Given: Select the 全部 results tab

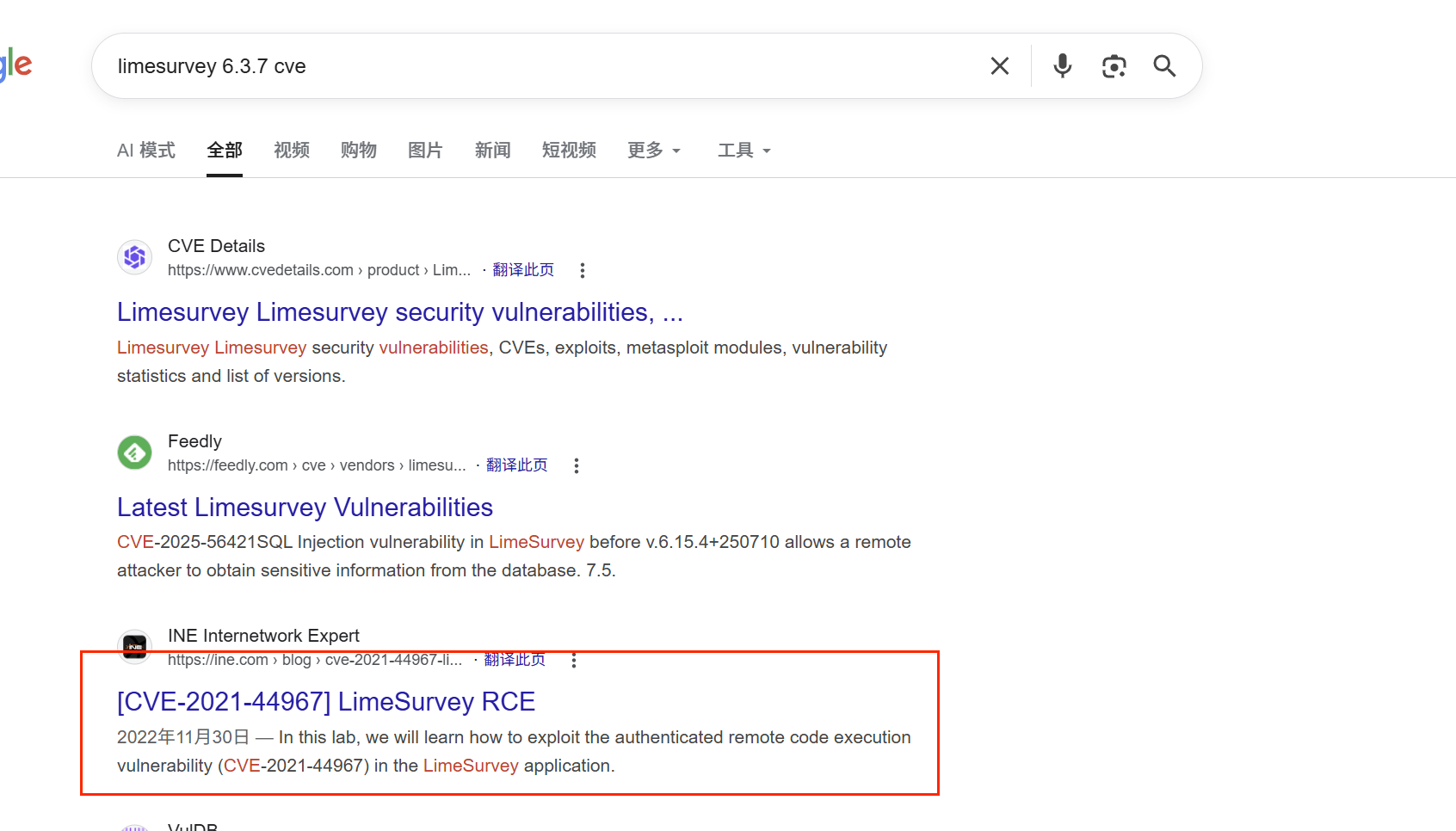Looking at the screenshot, I should pos(225,151).
